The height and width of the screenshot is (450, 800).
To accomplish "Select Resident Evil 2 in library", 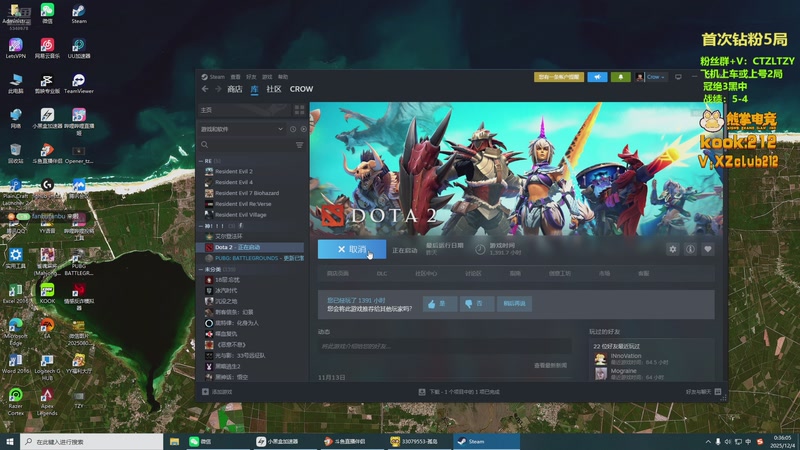I will [234, 171].
